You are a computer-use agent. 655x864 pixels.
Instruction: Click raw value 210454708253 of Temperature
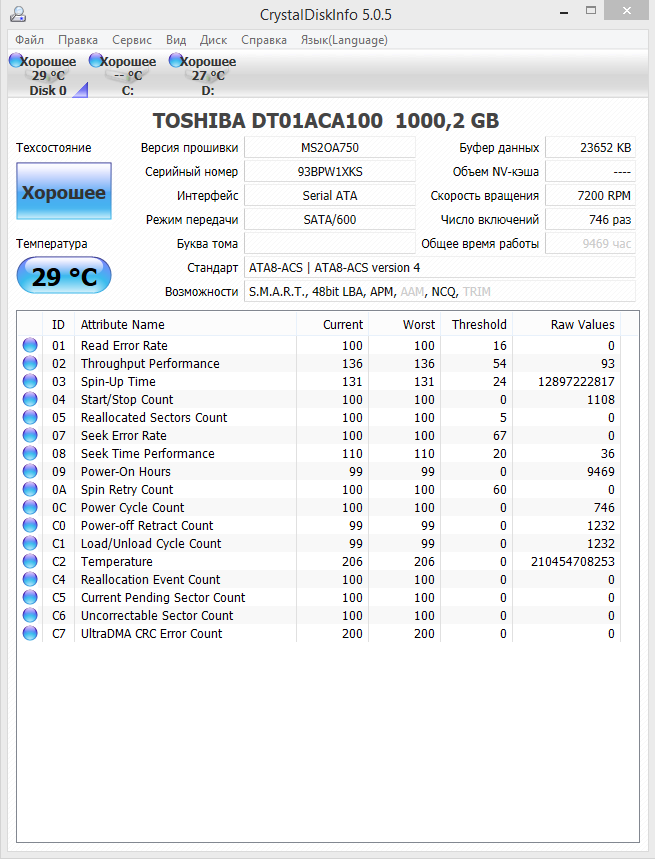[x=572, y=561]
